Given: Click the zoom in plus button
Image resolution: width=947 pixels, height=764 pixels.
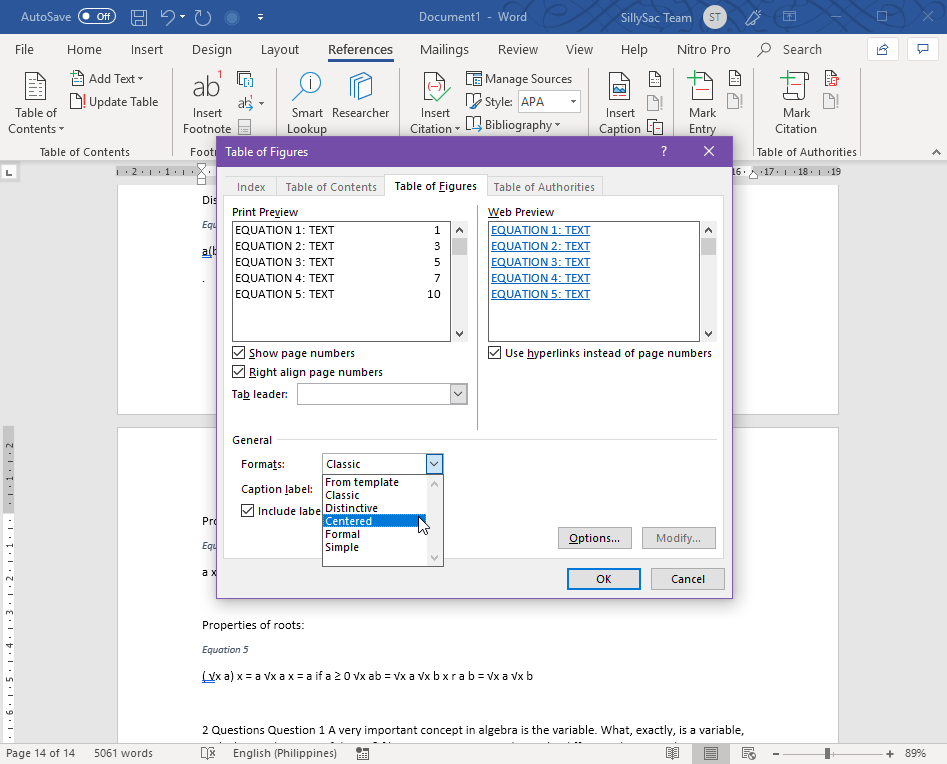Looking at the screenshot, I should (x=890, y=753).
